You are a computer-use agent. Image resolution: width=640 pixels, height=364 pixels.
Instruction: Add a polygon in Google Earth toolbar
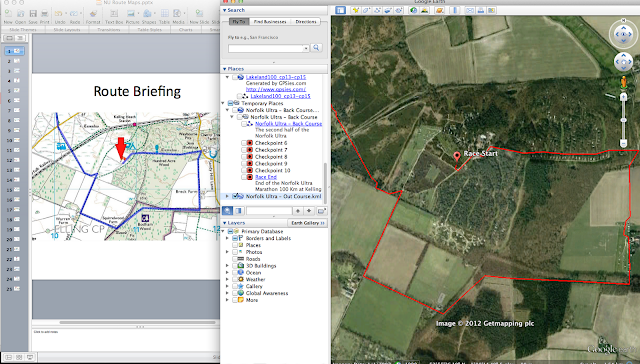(x=367, y=10)
